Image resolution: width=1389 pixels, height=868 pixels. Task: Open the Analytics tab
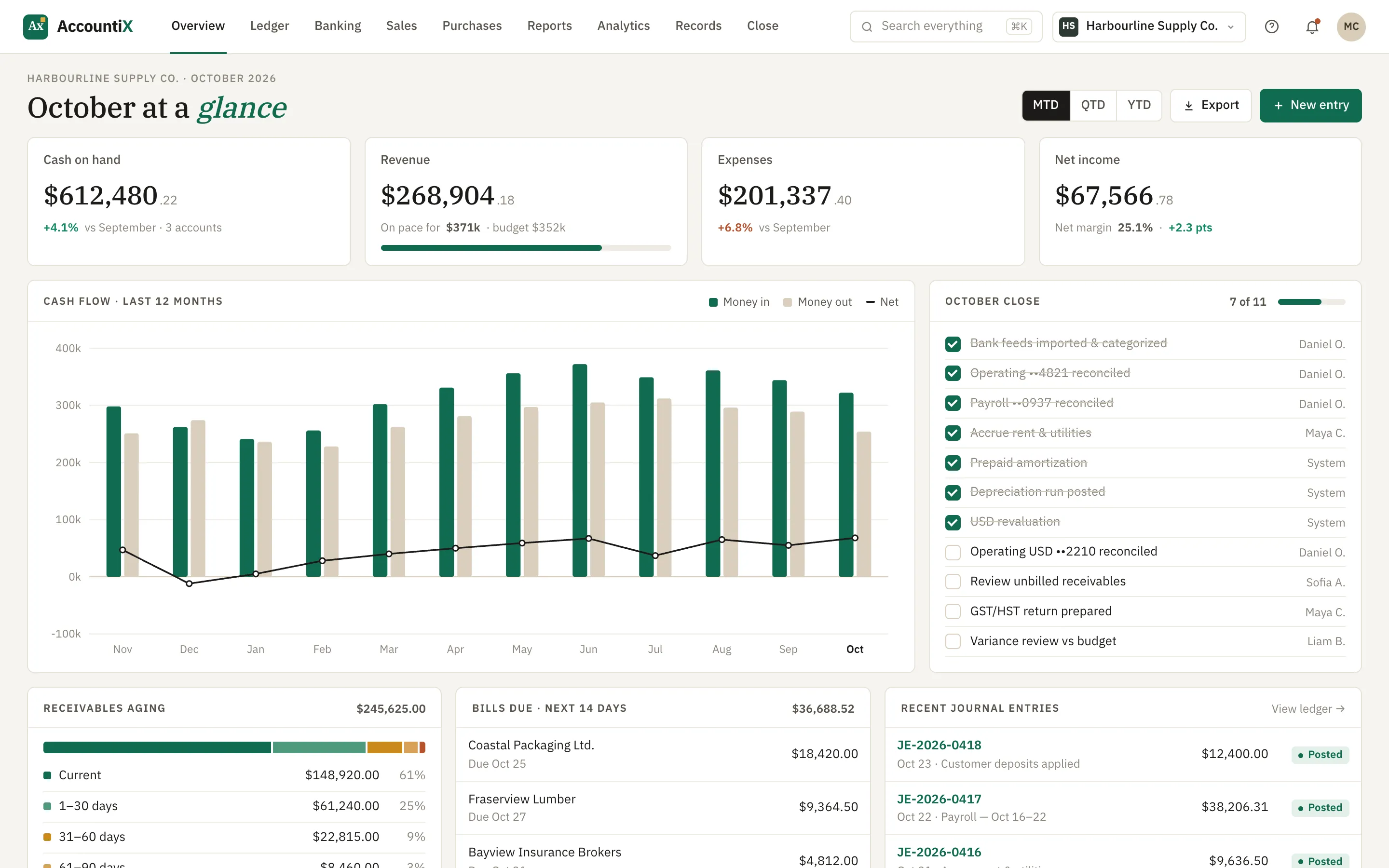623,26
